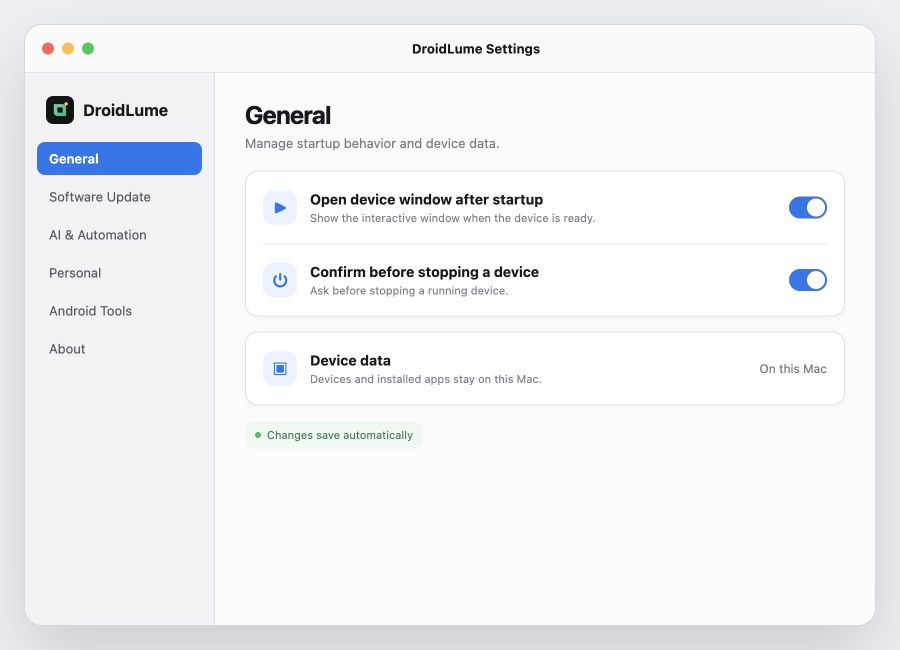Close the settings window with red button
The height and width of the screenshot is (650, 900).
point(48,49)
